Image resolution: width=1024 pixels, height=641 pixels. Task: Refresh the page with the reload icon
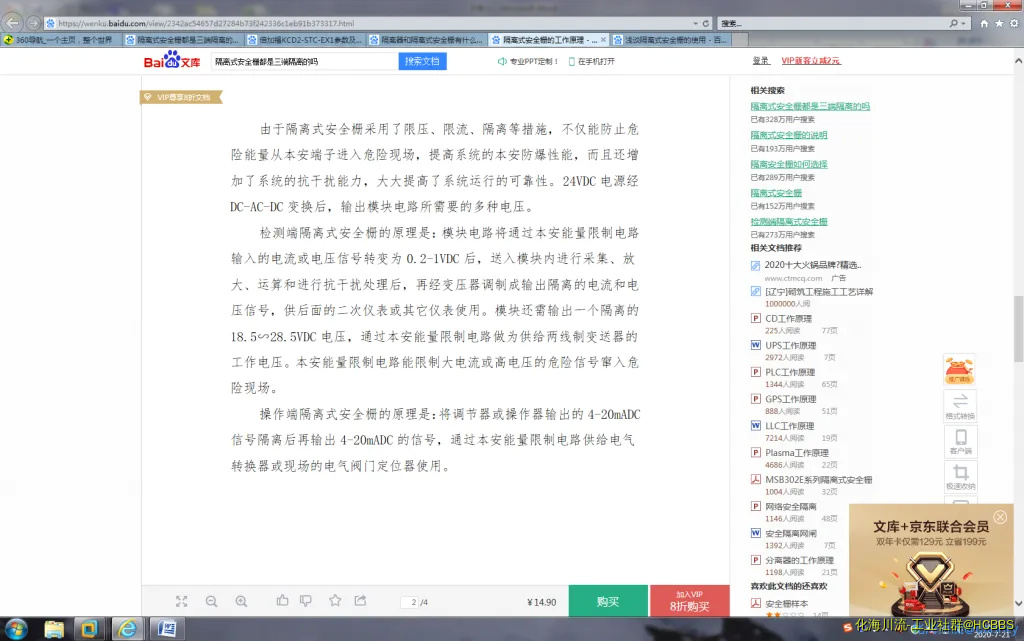tap(705, 23)
